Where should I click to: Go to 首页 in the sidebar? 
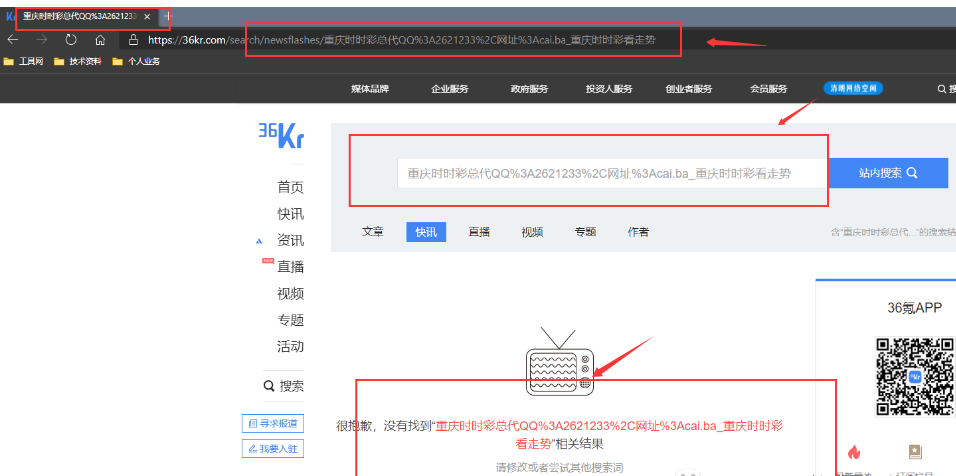[290, 188]
